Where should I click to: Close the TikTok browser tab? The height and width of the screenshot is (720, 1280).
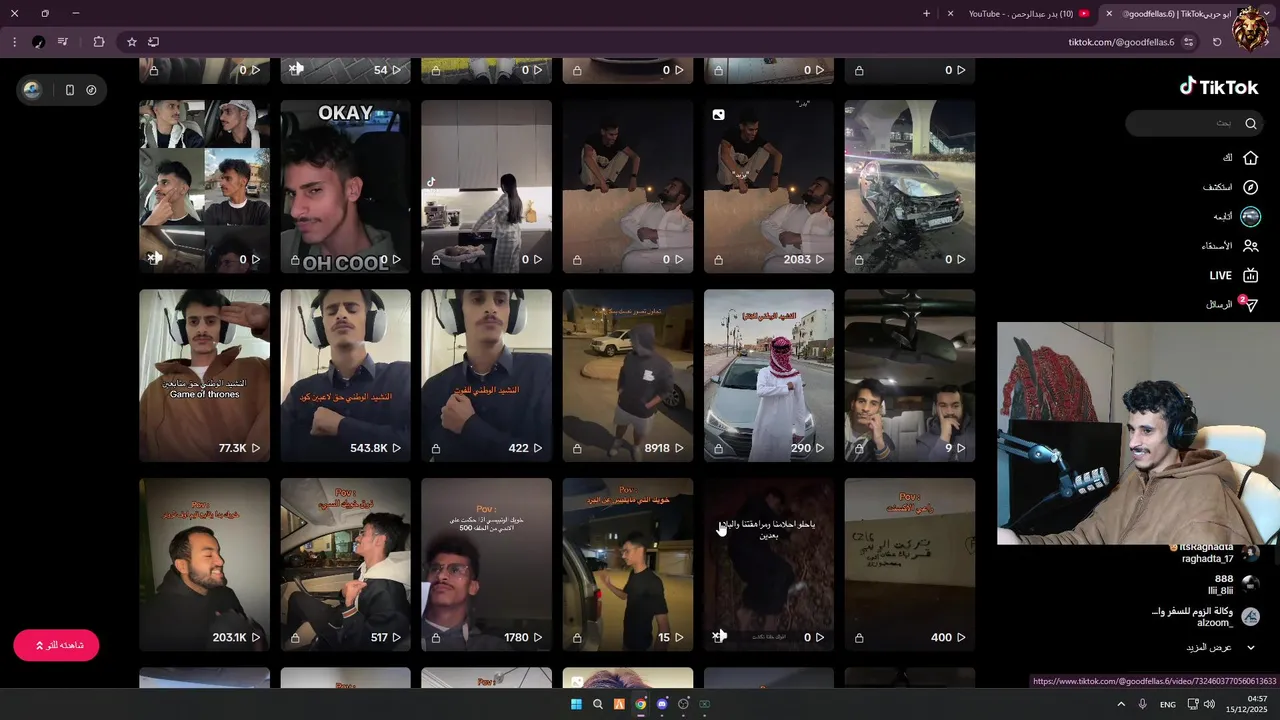tap(1108, 13)
